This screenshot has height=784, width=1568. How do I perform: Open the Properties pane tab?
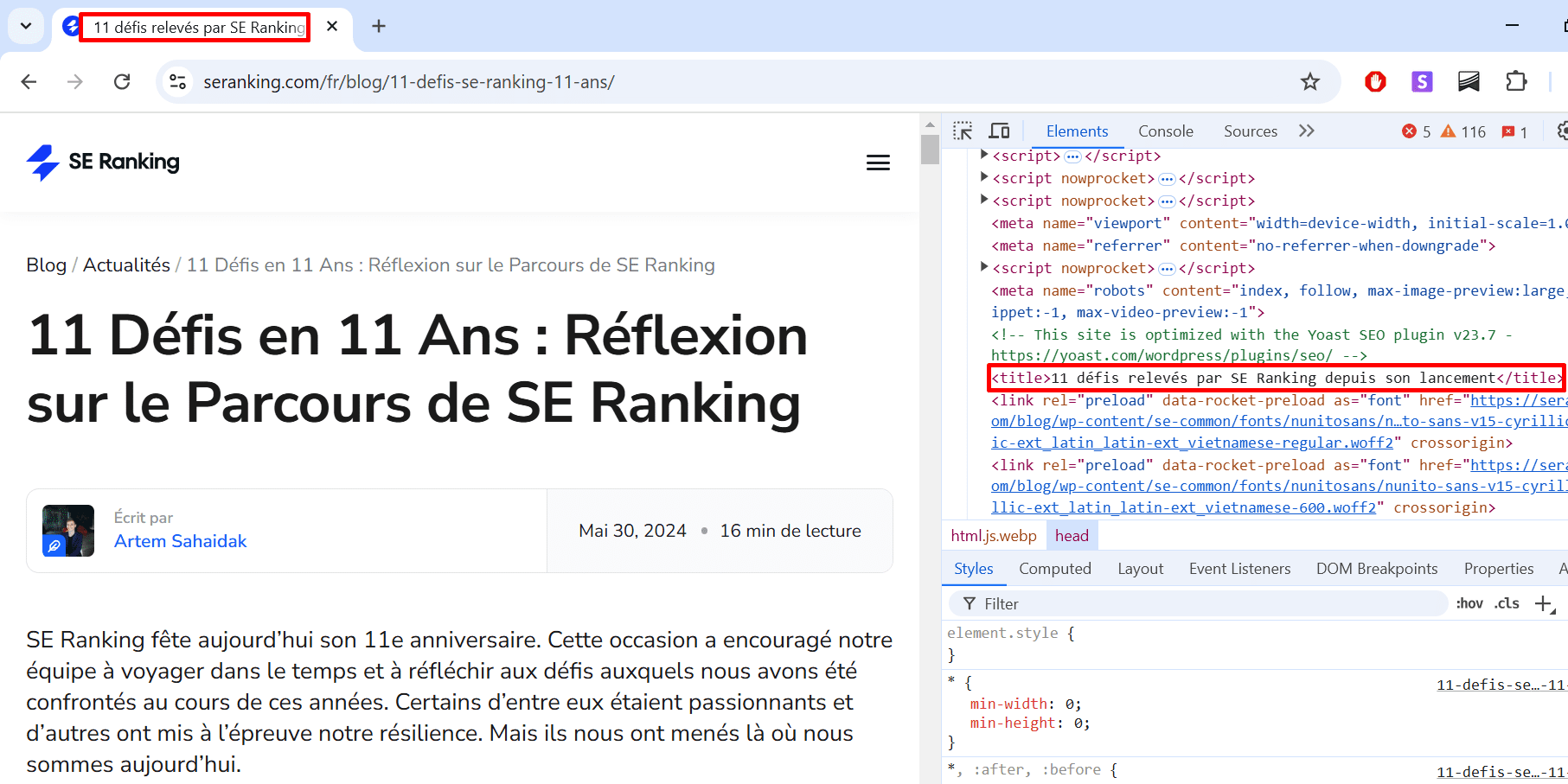point(1499,569)
